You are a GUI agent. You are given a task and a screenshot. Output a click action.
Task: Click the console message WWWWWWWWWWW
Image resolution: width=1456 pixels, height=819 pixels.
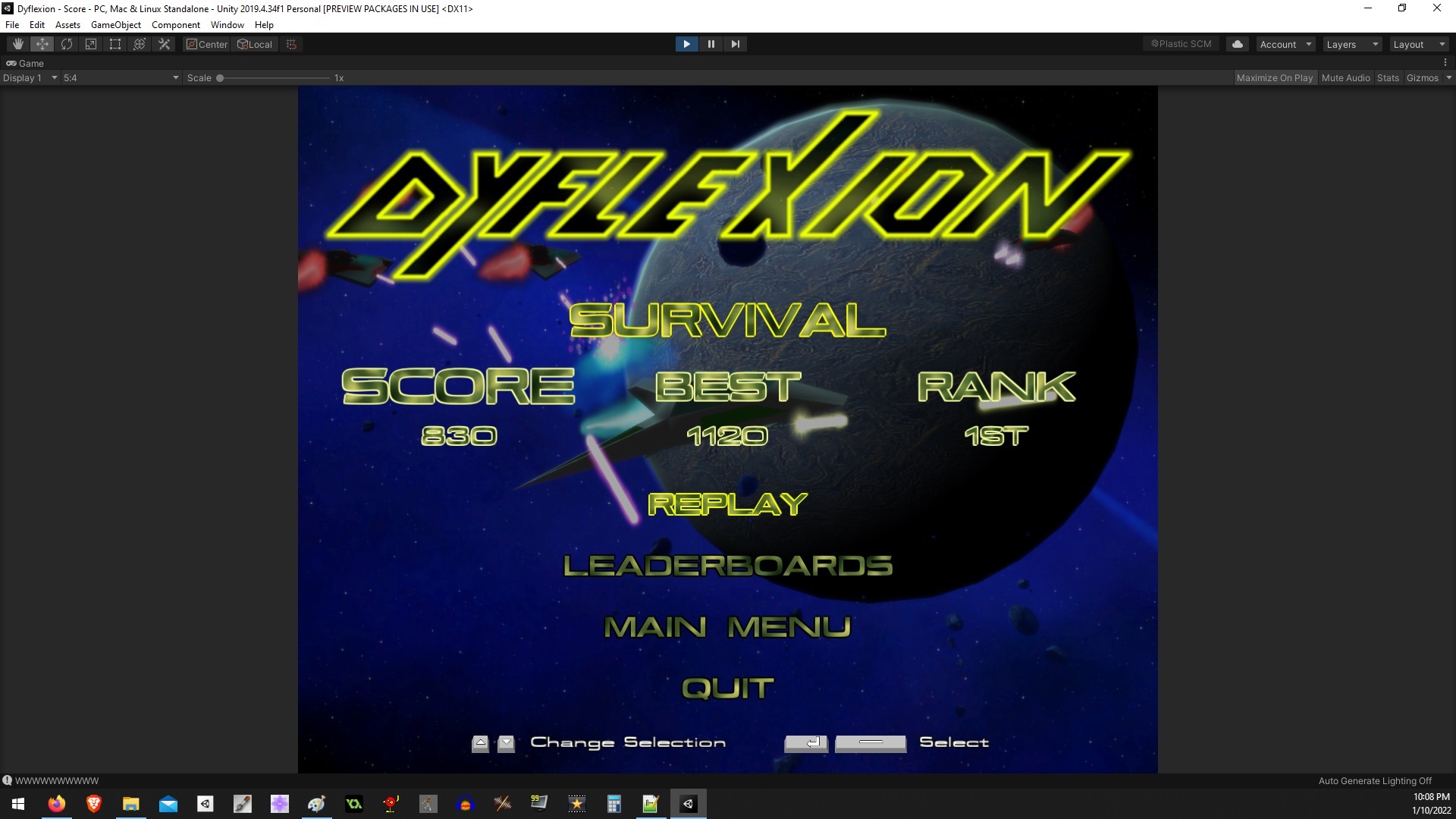[x=57, y=780]
